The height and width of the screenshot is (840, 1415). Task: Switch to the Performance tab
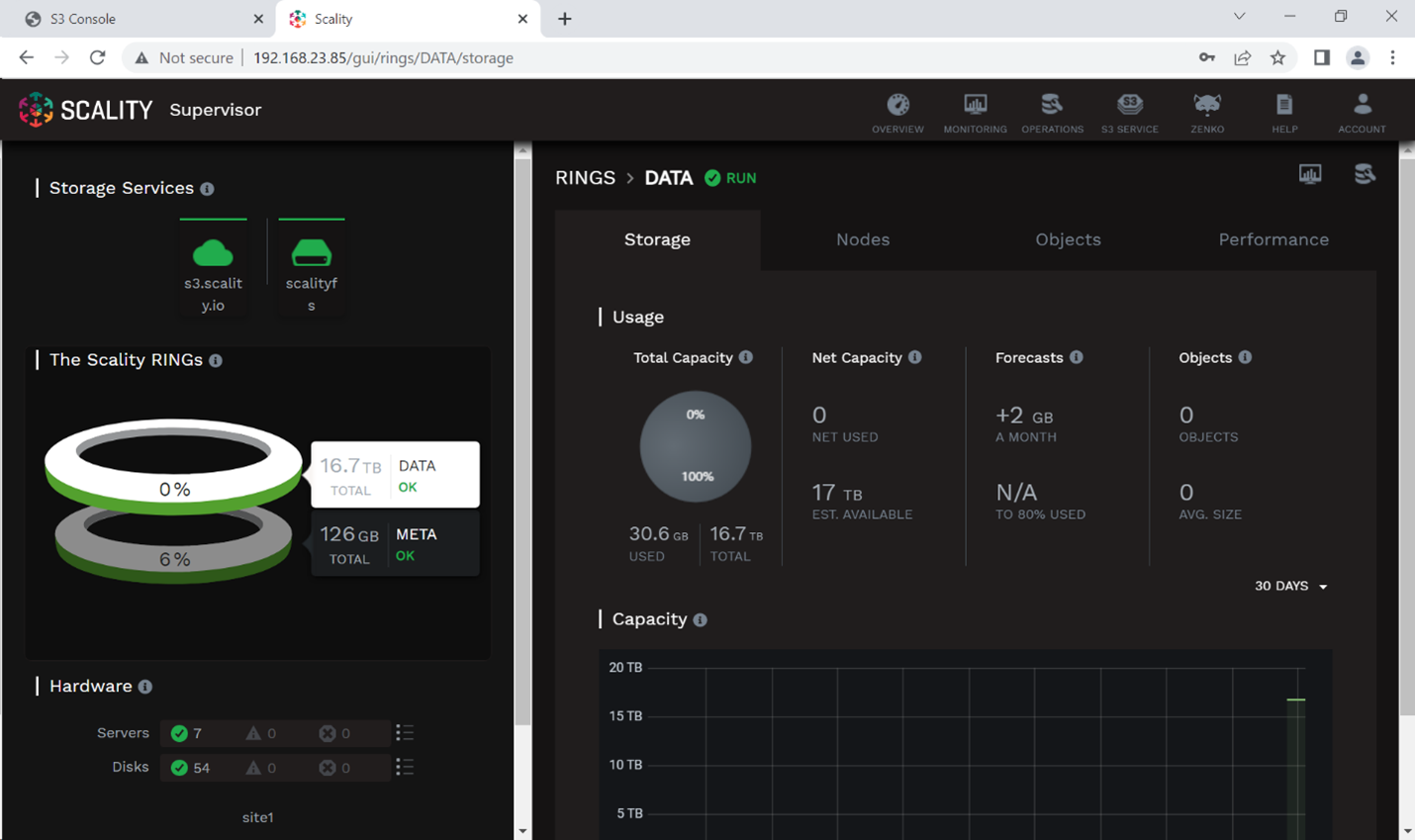coord(1273,239)
